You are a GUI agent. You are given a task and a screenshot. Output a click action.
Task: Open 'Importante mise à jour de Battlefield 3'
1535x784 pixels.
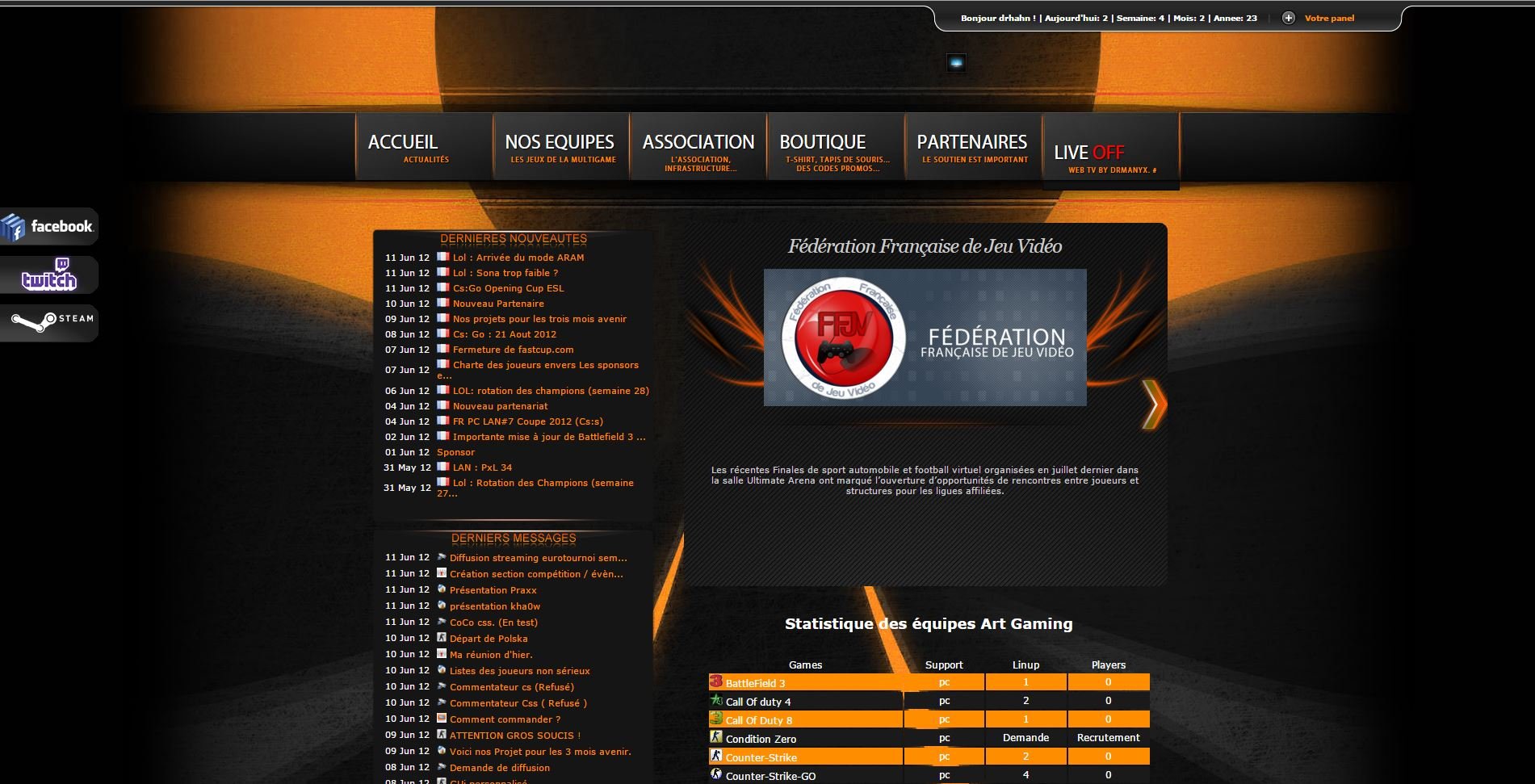pyautogui.click(x=549, y=437)
